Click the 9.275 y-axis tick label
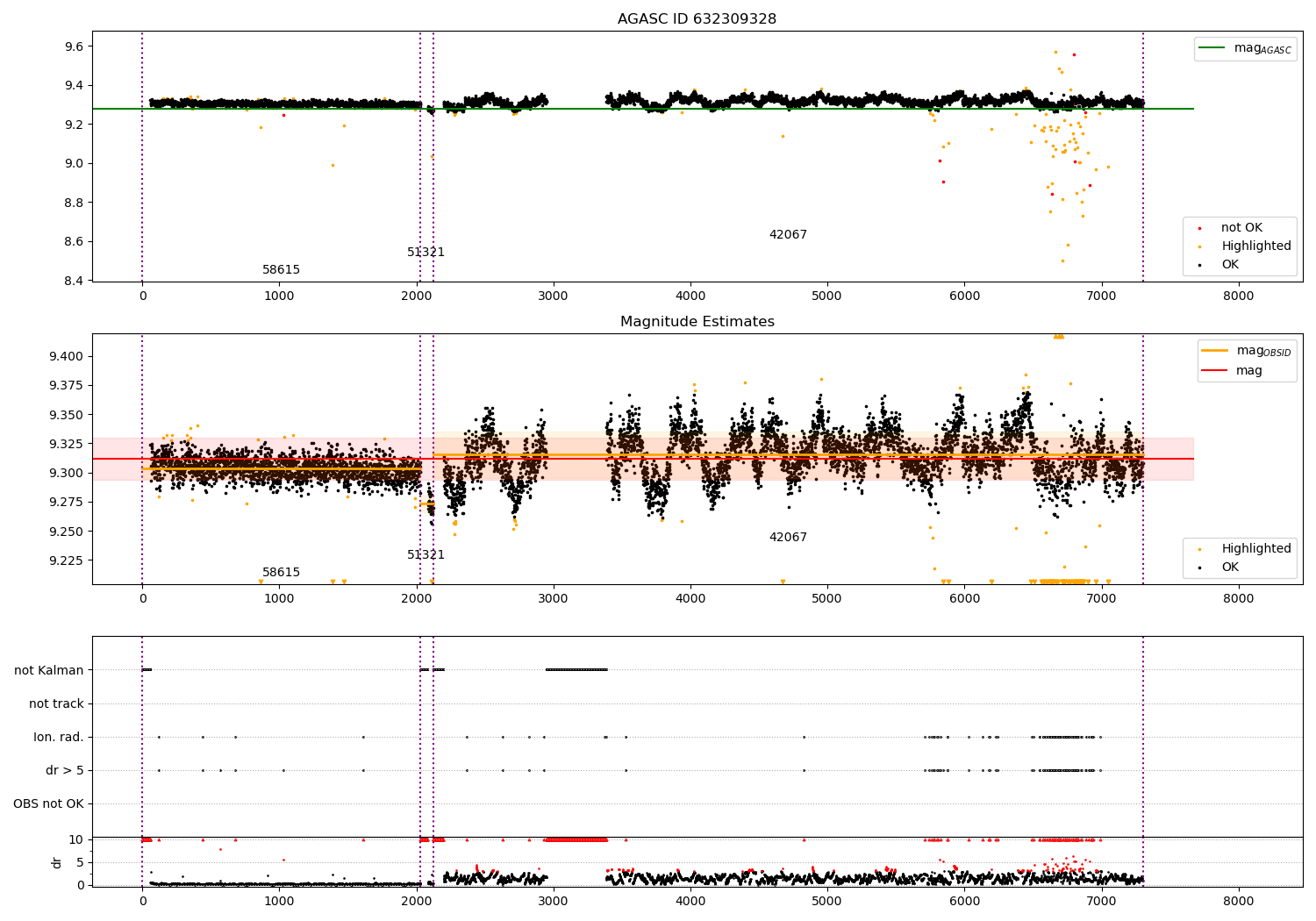This screenshot has width=1316, height=921. click(68, 503)
